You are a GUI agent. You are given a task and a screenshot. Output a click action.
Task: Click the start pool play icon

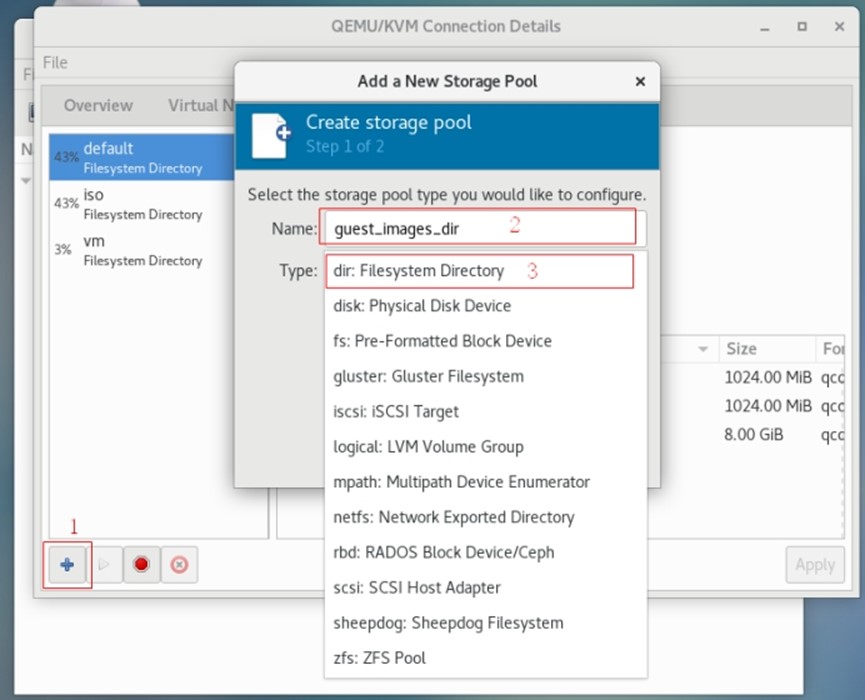(x=104, y=564)
